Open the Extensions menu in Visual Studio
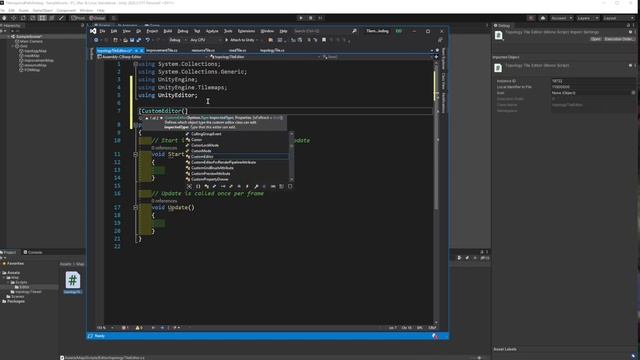The width and height of the screenshot is (640, 360). pyautogui.click(x=246, y=31)
